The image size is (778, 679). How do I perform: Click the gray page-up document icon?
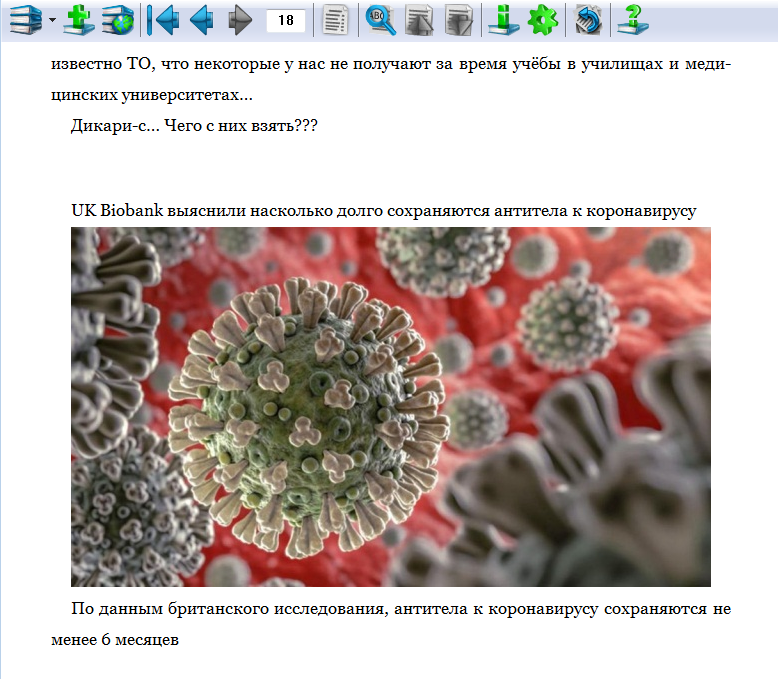(419, 20)
